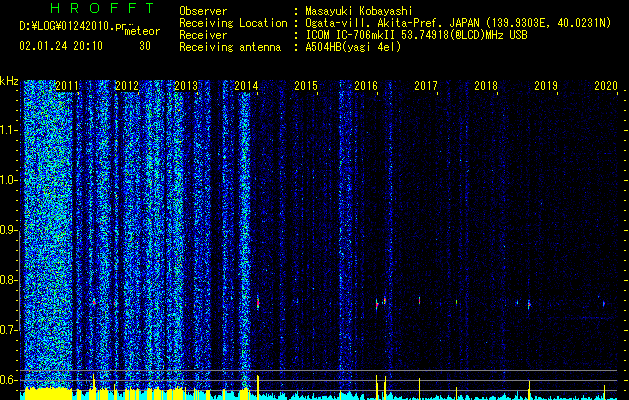The height and width of the screenshot is (400, 629).
Task: Click the 'Receiver' field label
Action: tap(203, 35)
